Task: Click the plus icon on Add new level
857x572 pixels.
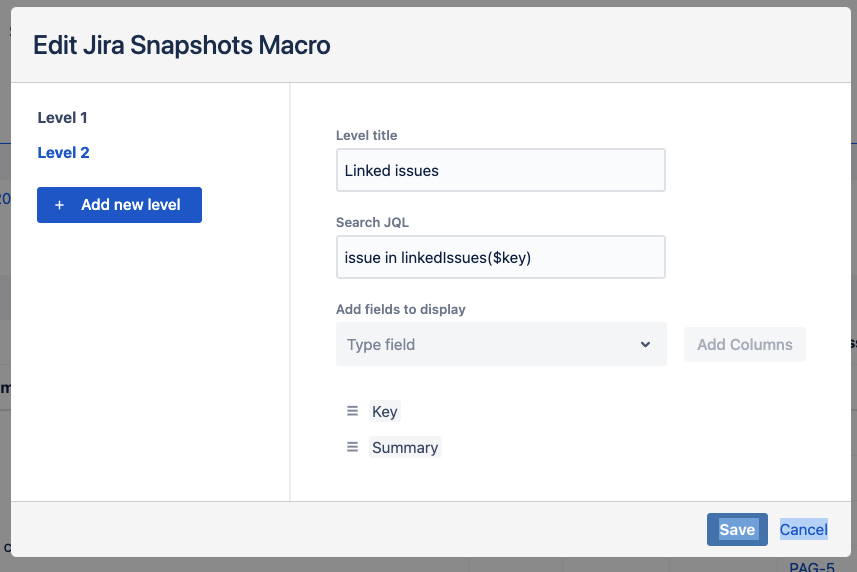Action: pyautogui.click(x=60, y=205)
